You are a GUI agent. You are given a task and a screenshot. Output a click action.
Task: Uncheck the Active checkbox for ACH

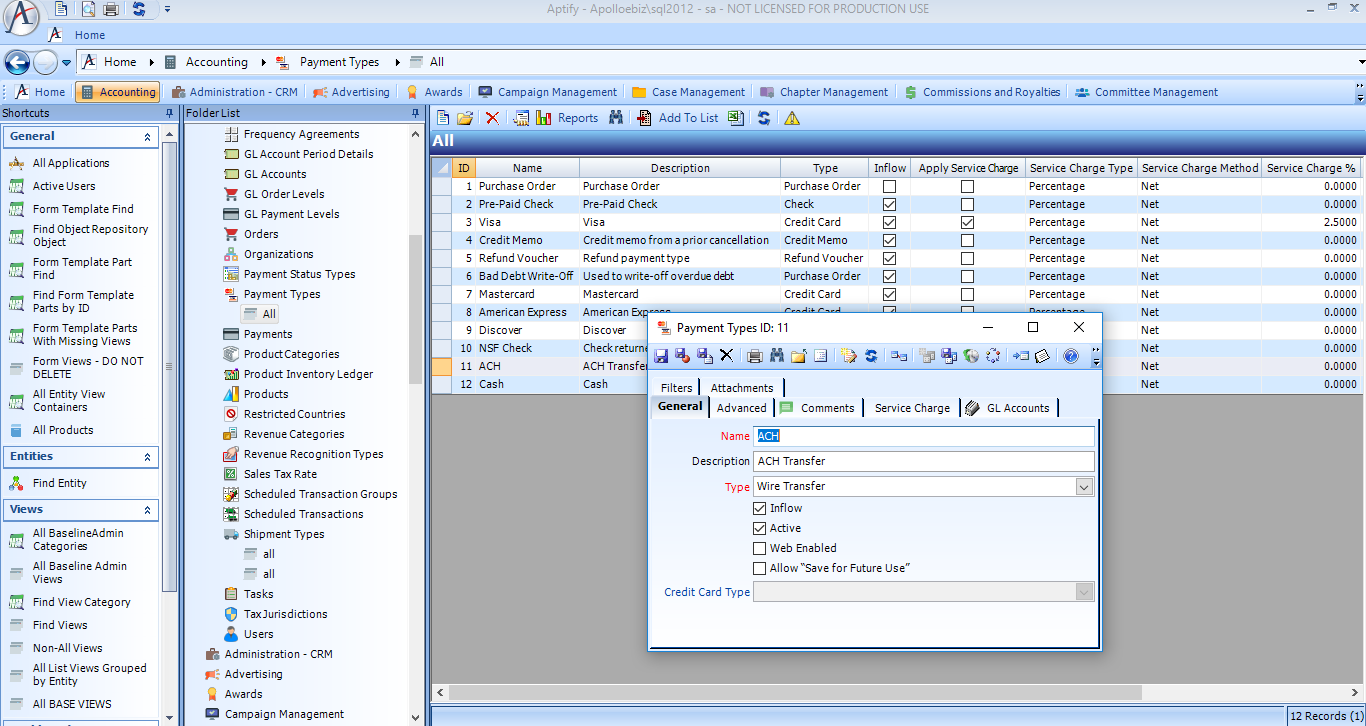coord(759,528)
